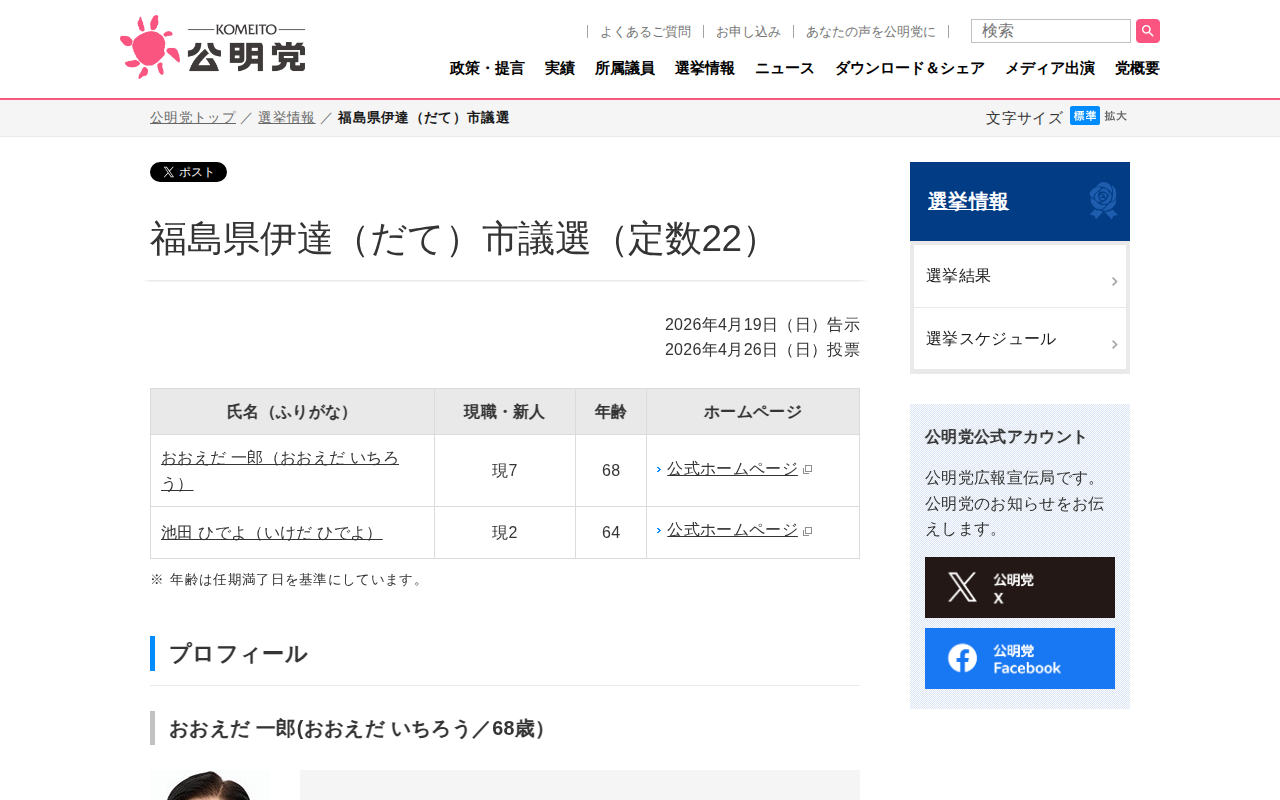Click the 現2 table cell
The width and height of the screenshot is (1280, 800).
(505, 532)
